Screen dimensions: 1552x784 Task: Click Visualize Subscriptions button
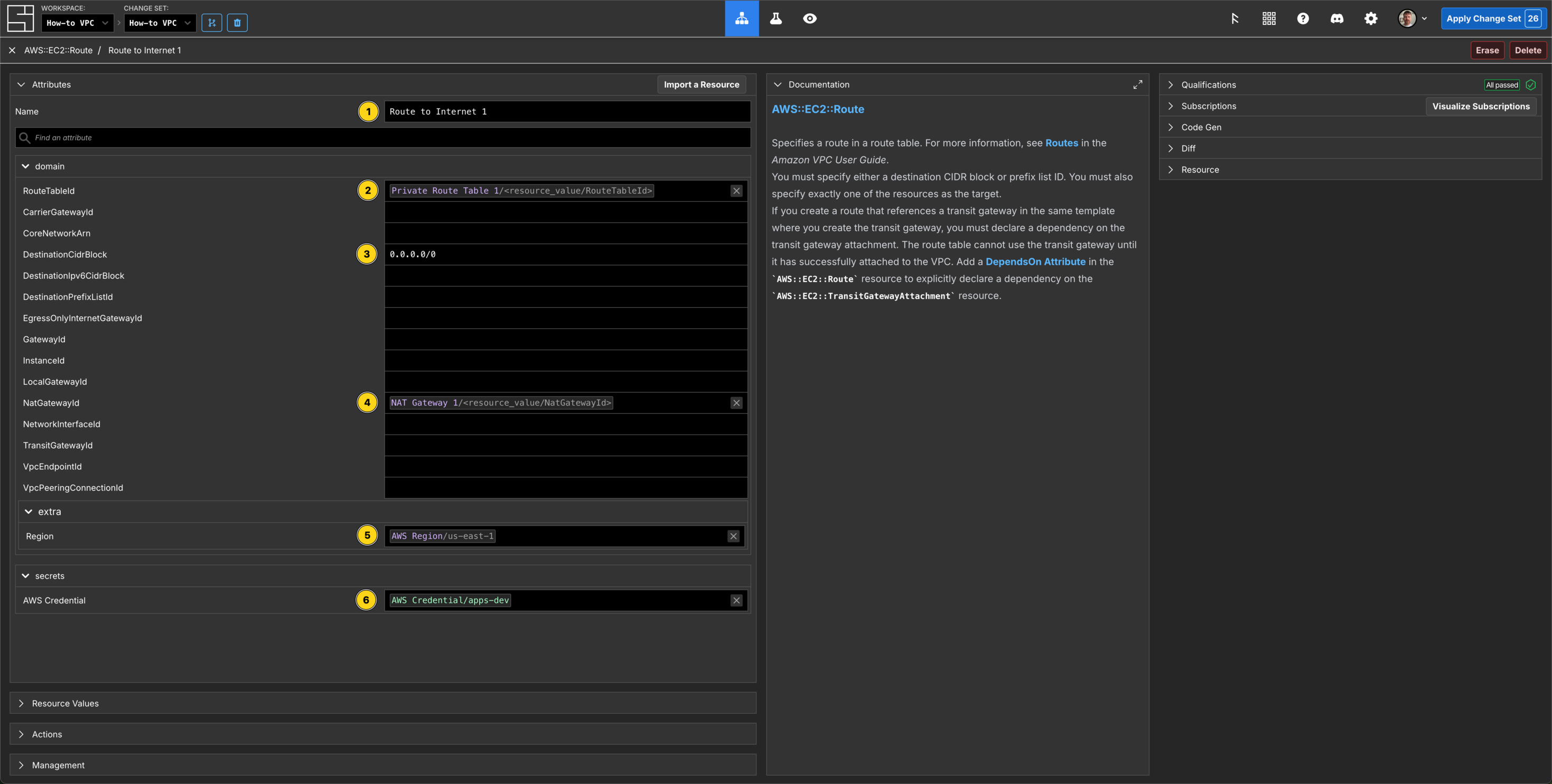(1481, 107)
